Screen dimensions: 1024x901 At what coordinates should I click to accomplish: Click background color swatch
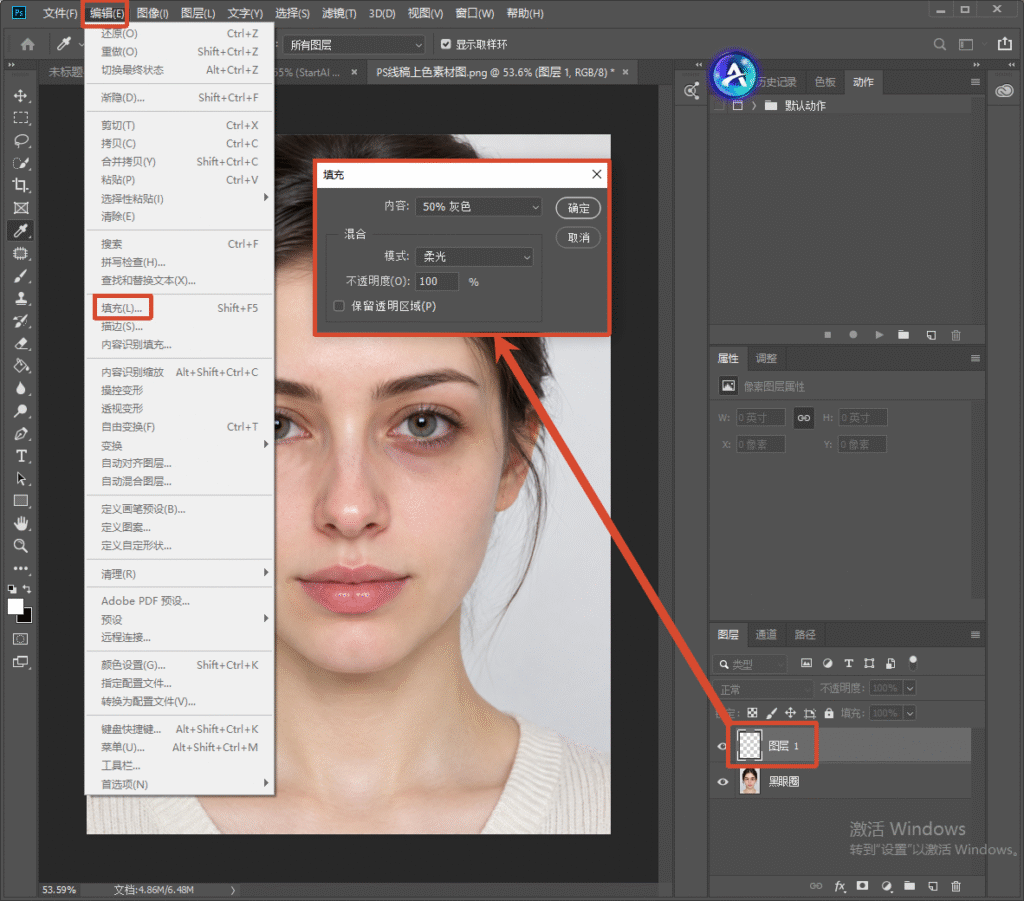pyautogui.click(x=27, y=616)
